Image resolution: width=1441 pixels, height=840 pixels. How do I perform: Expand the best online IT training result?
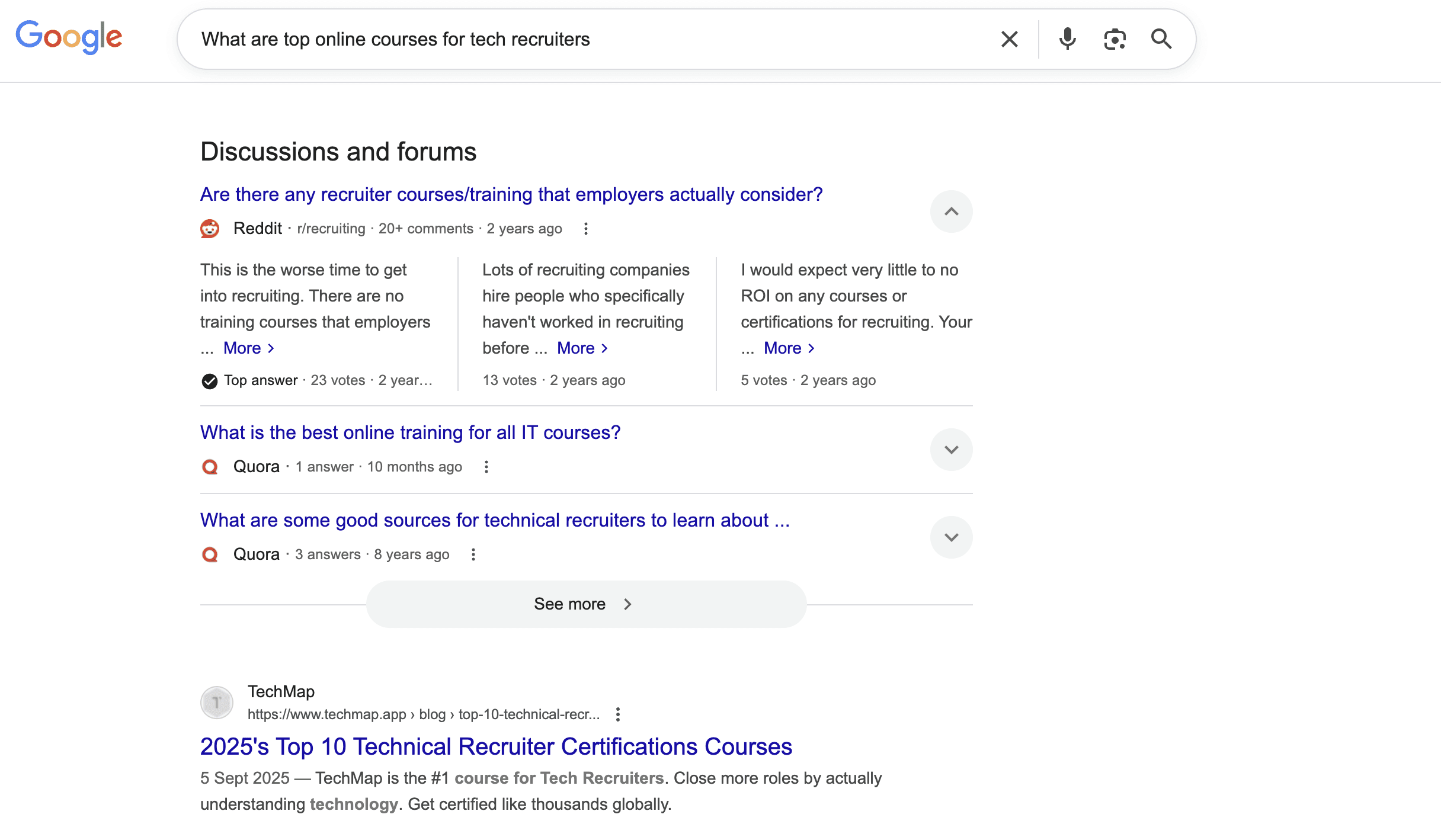(x=952, y=449)
